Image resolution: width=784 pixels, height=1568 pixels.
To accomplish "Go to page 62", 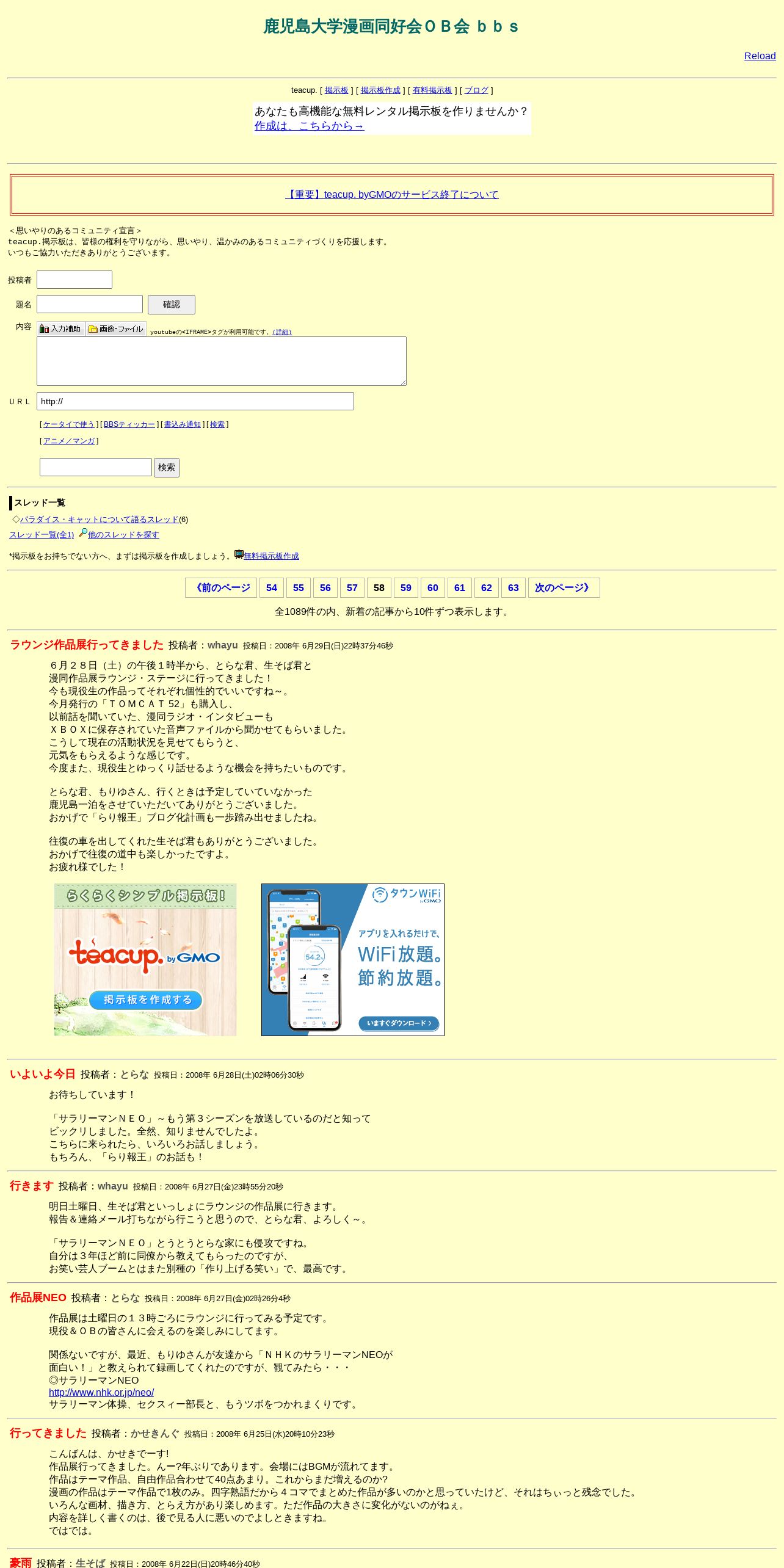I will 487,588.
